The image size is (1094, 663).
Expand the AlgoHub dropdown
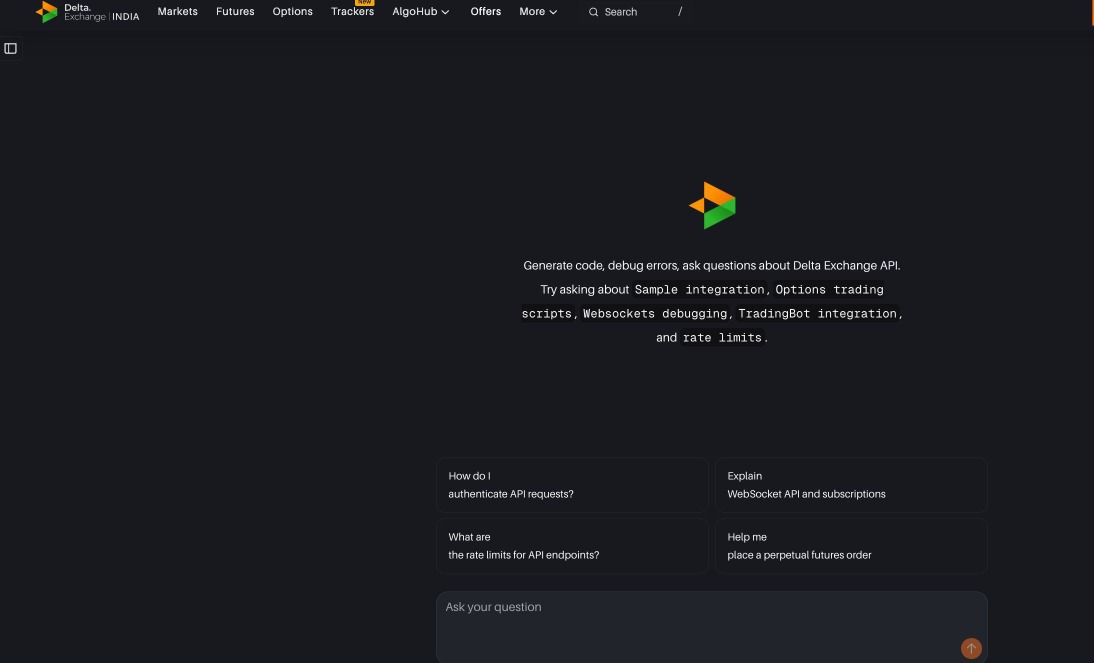(x=420, y=12)
